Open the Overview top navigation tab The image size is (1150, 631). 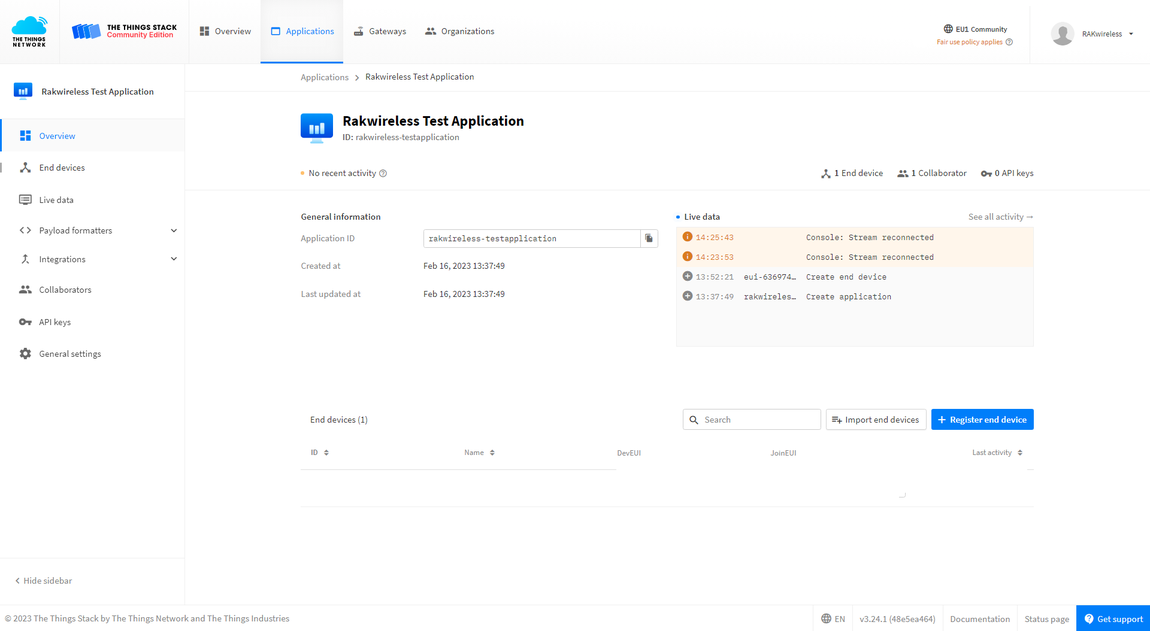225,32
